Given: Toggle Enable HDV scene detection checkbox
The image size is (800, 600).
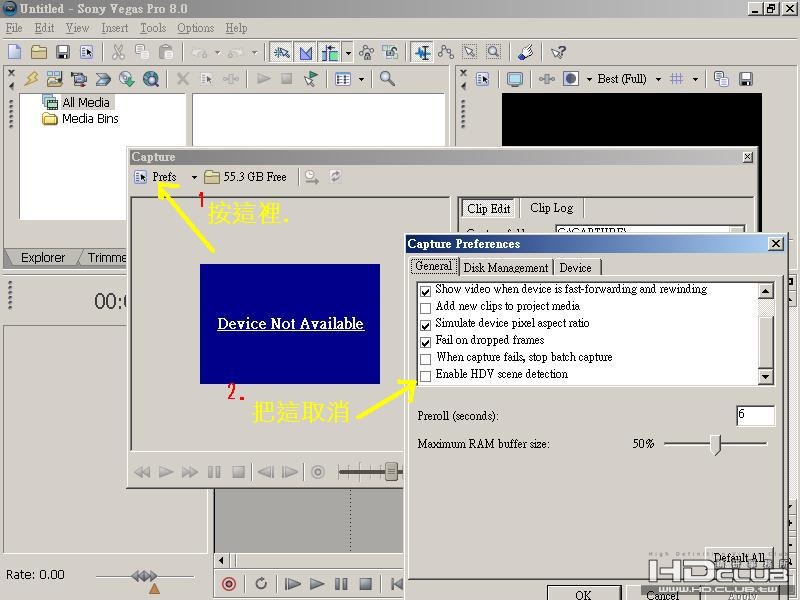Looking at the screenshot, I should tap(425, 376).
